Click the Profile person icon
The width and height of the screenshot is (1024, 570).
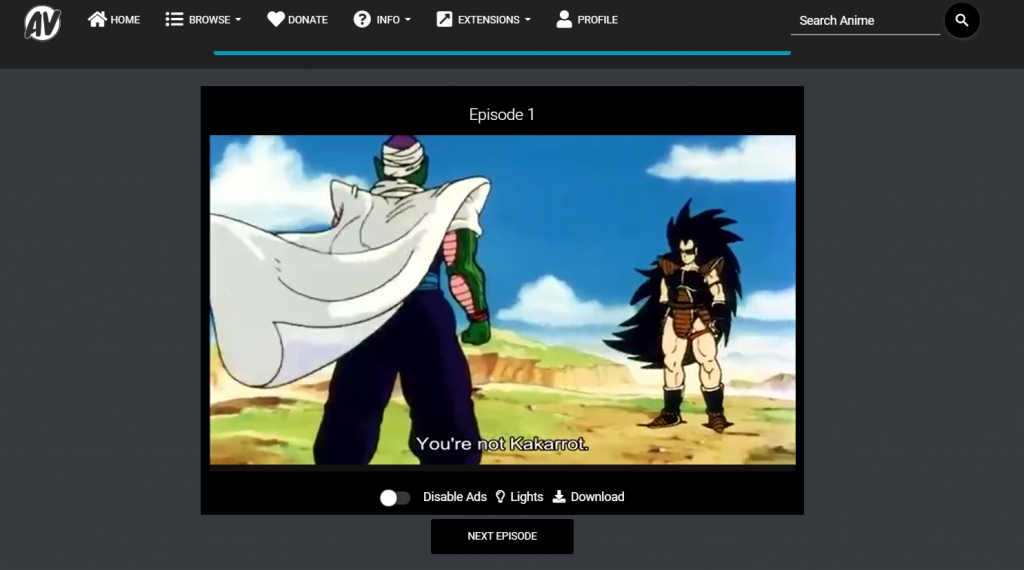[564, 20]
